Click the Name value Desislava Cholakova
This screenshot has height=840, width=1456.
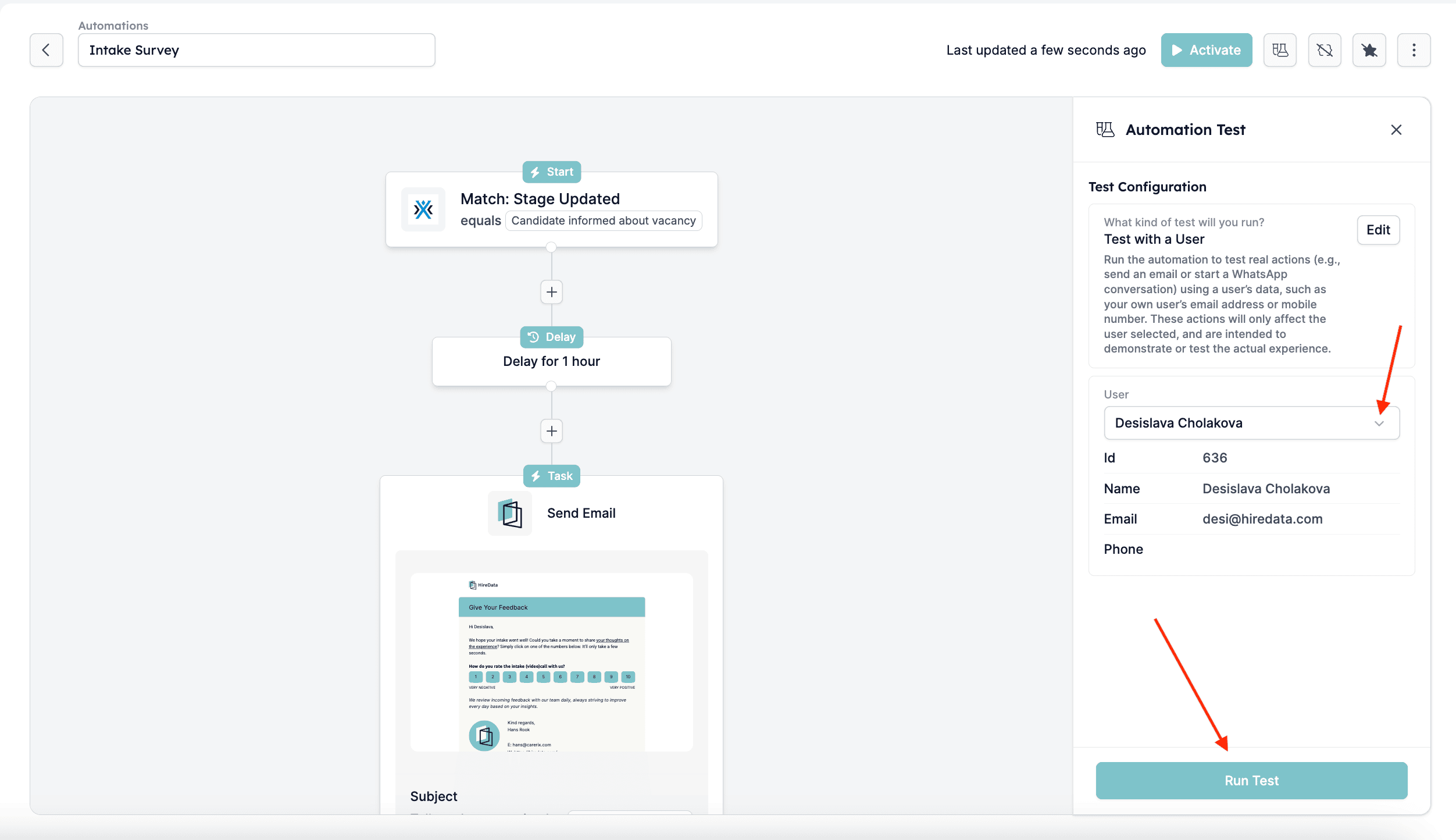(x=1266, y=489)
